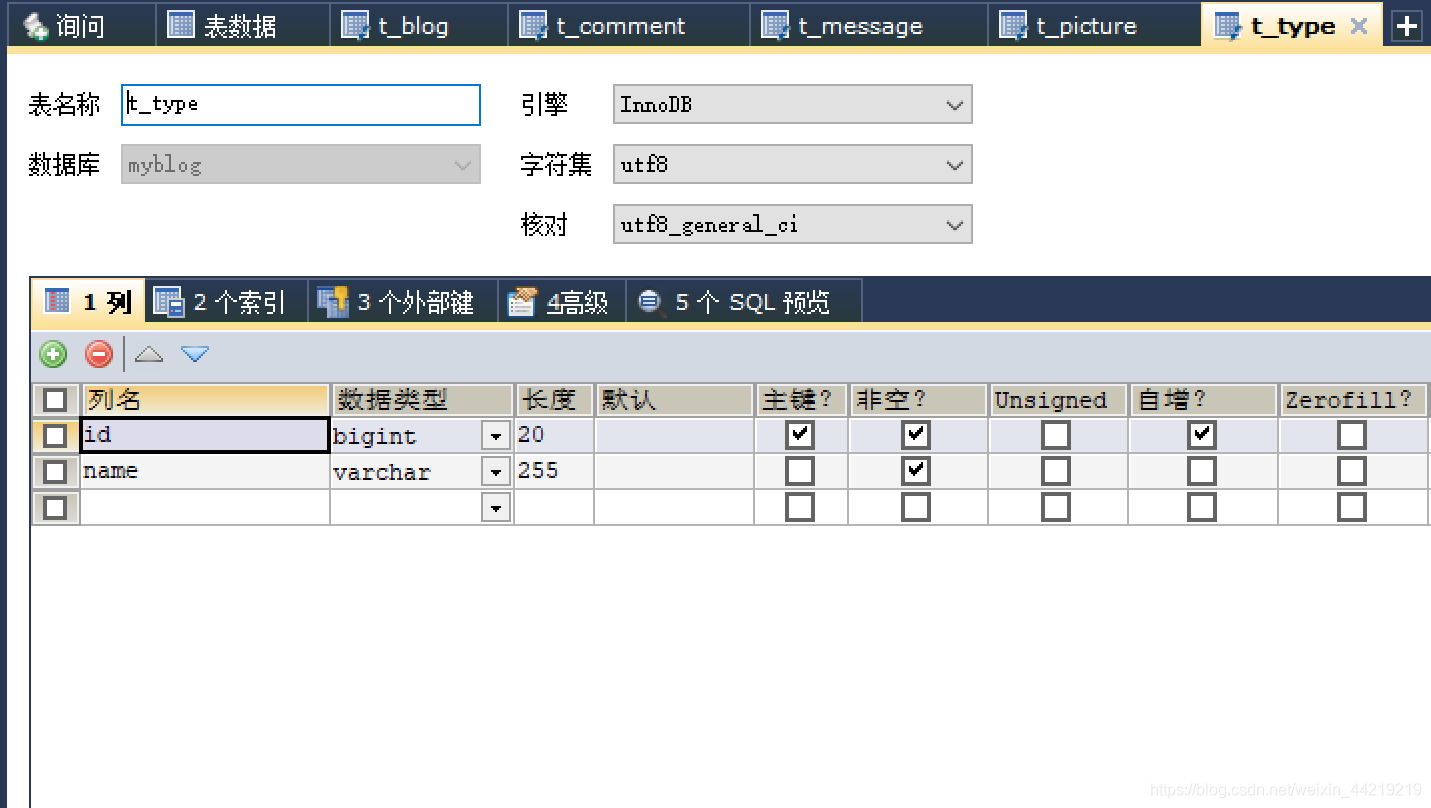Toggle Unsigned checkbox for id
Image resolution: width=1431 pixels, height=808 pixels.
click(x=1056, y=435)
